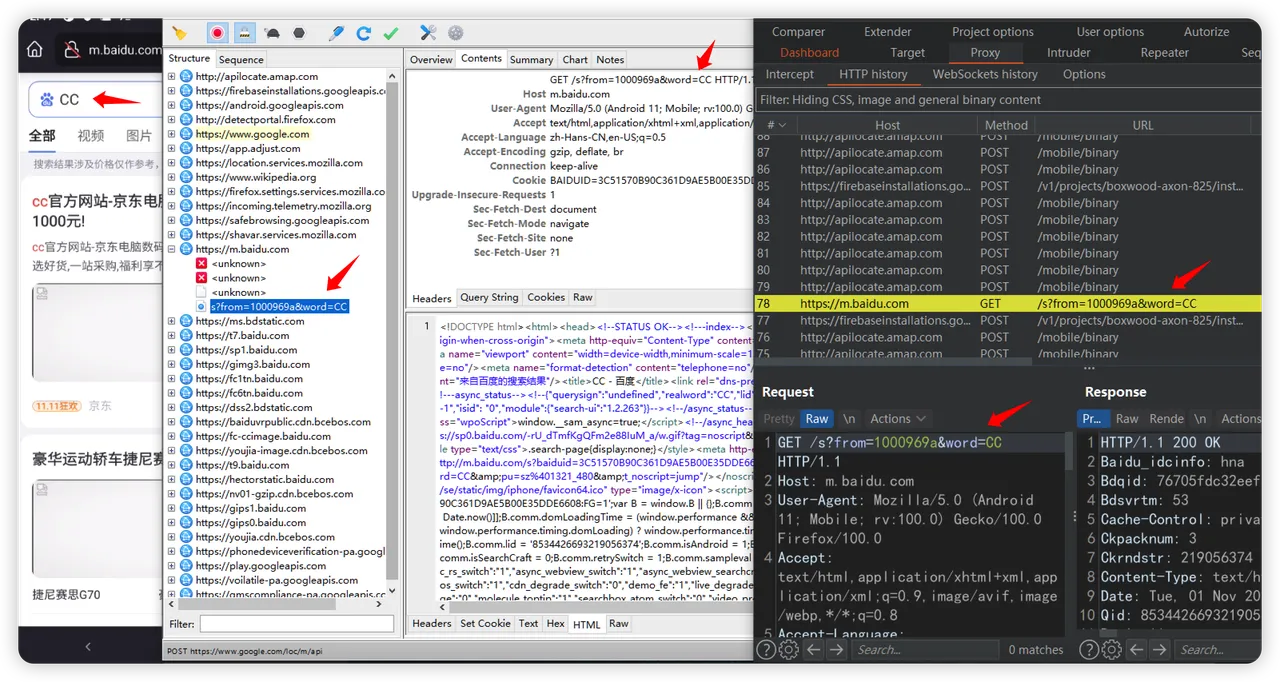Click the Charles Filter text field
1280x682 pixels.
point(296,624)
